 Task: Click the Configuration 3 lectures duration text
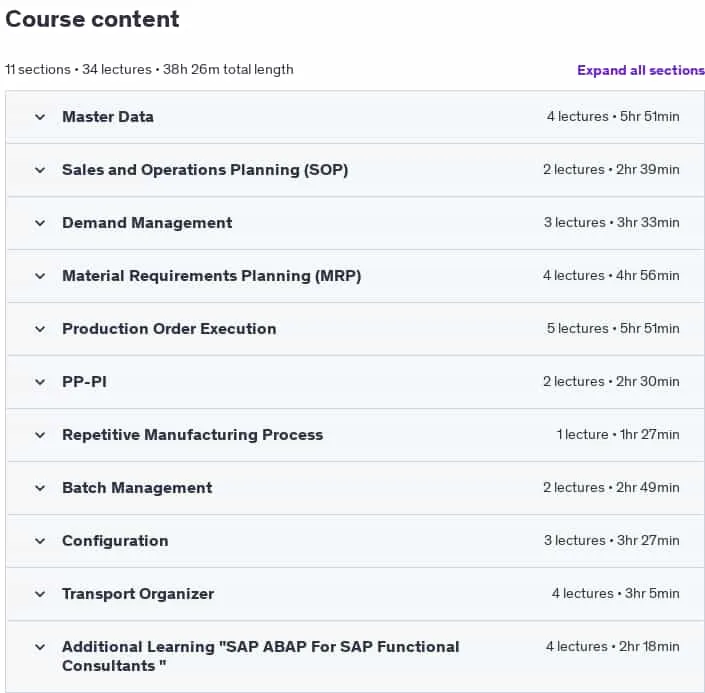point(611,541)
